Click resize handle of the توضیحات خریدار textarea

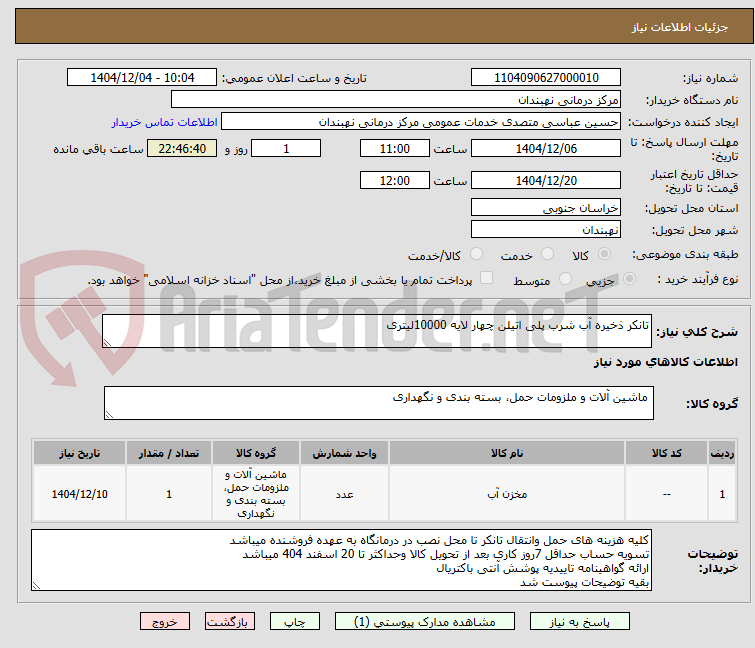(36, 586)
